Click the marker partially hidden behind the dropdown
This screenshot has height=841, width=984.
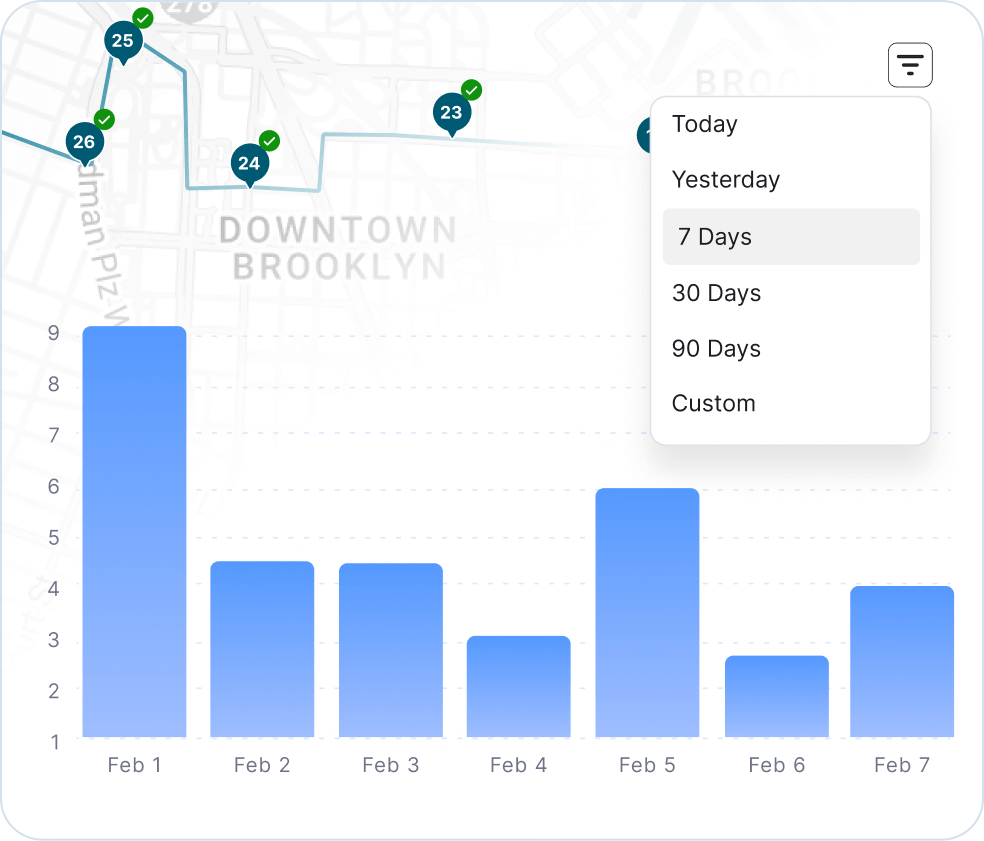click(647, 135)
